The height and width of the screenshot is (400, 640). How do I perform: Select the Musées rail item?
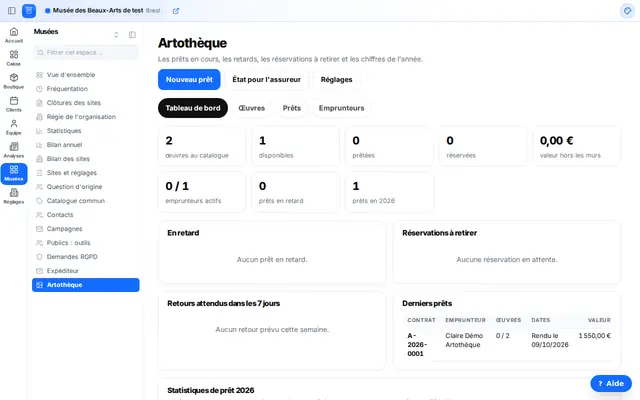(14, 173)
